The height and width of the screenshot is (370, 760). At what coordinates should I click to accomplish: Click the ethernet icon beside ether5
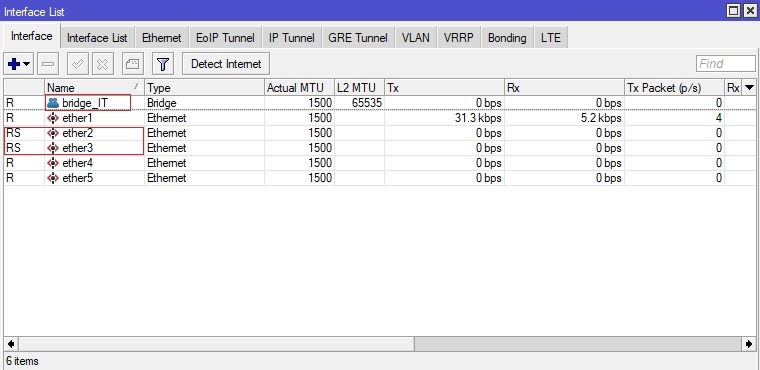[53, 178]
